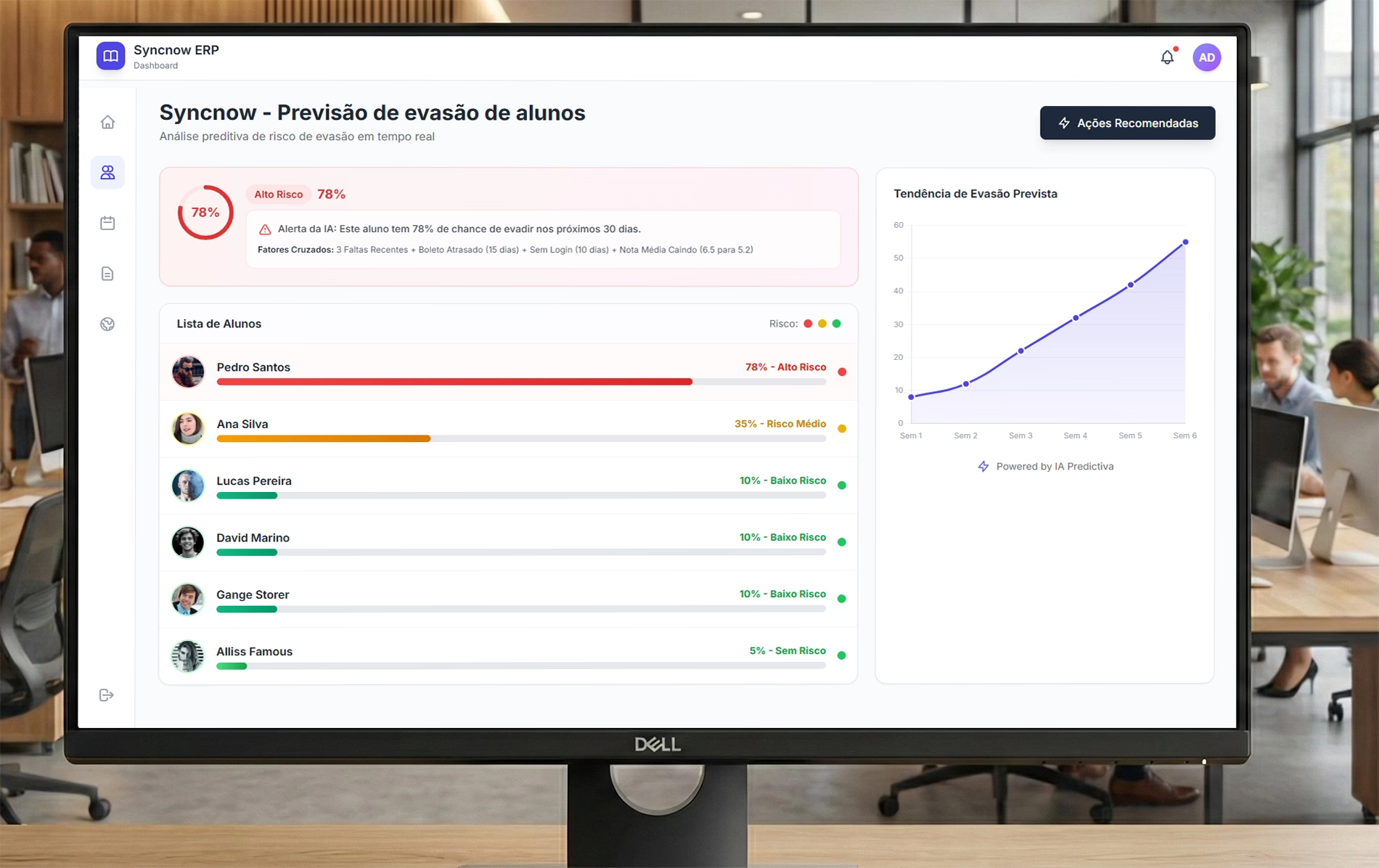Screen dimensions: 1379x868
Task: Go to Home in the sidebar
Action: click(x=107, y=122)
